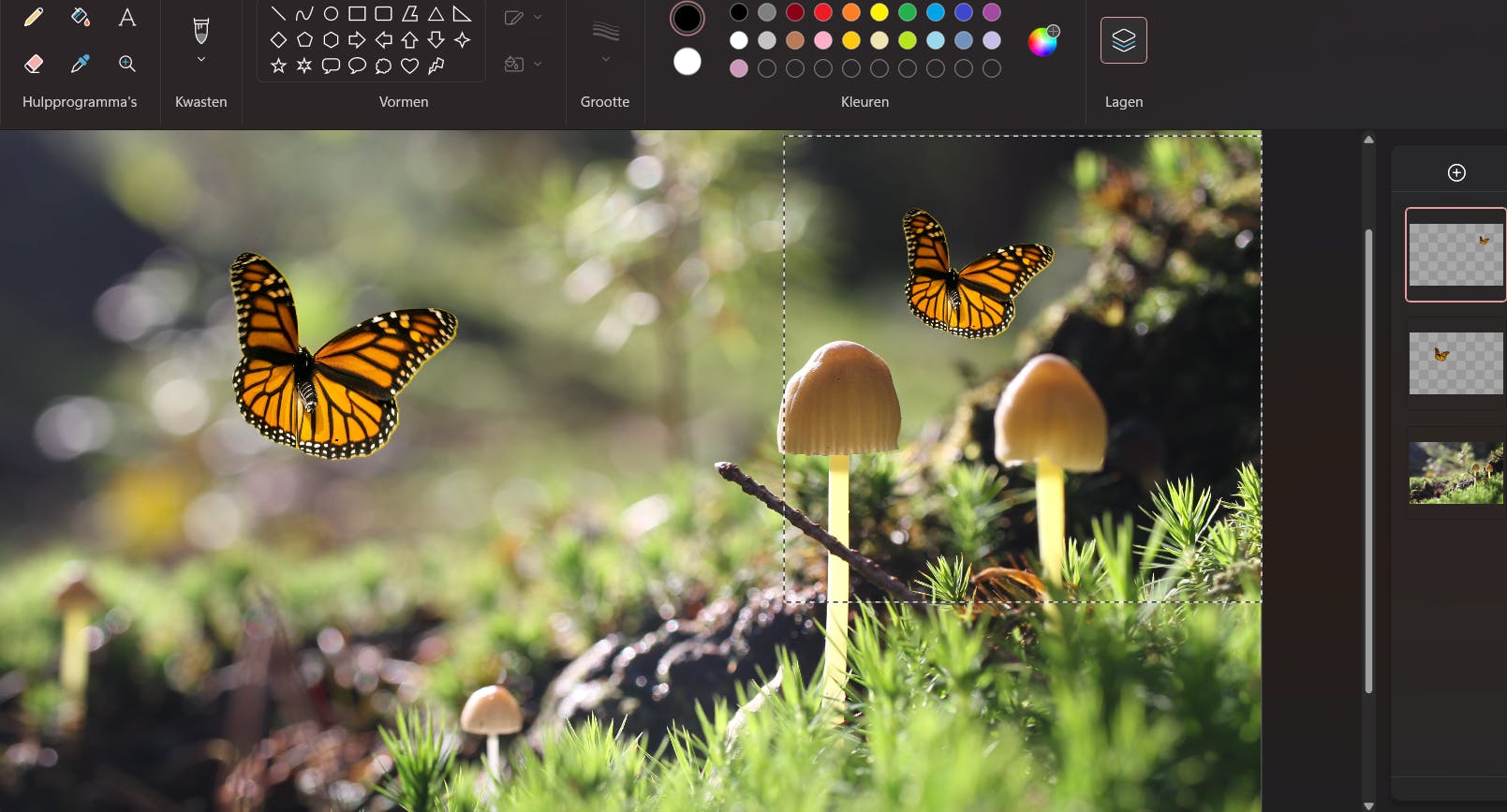Click the canvas scrollbar up arrow

coord(1368,140)
